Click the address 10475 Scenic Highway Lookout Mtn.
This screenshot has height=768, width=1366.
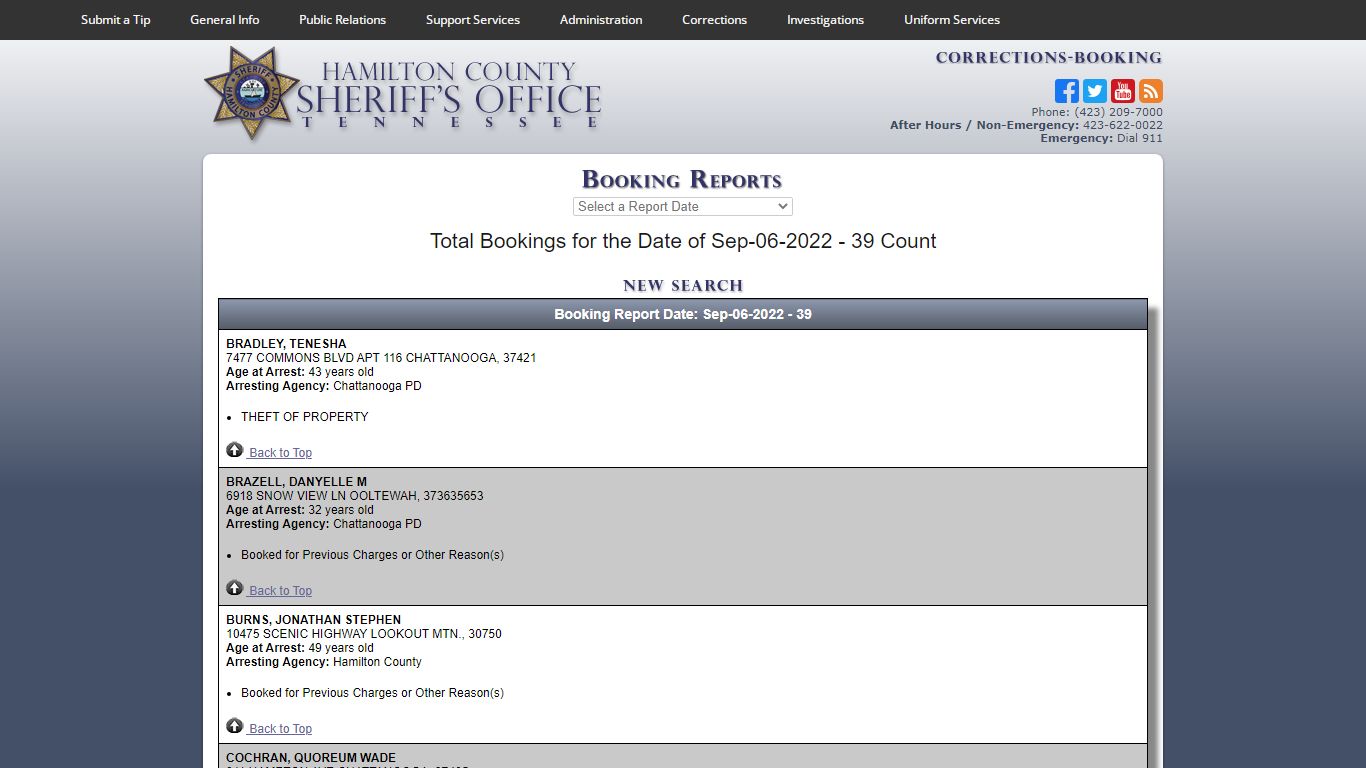click(x=364, y=634)
